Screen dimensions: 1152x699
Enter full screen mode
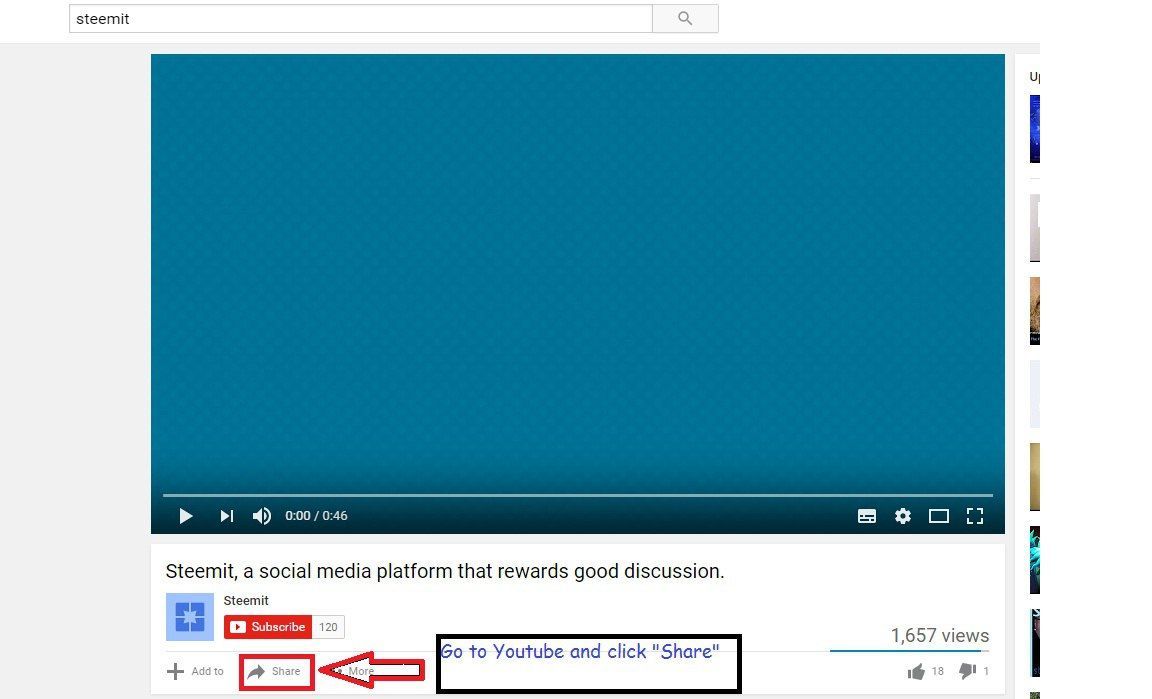tap(975, 516)
